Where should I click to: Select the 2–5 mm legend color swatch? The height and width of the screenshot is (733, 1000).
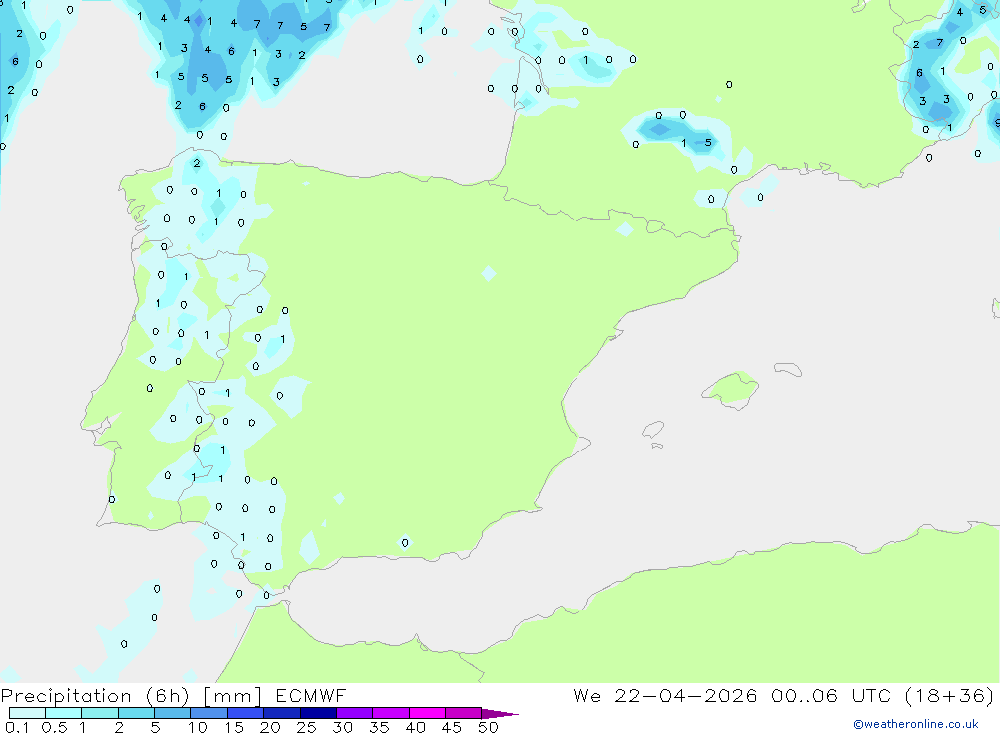[x=136, y=713]
